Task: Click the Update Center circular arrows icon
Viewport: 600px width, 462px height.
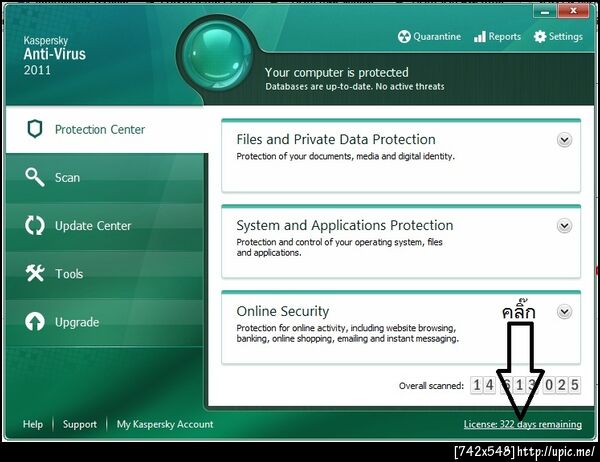Action: [35, 225]
